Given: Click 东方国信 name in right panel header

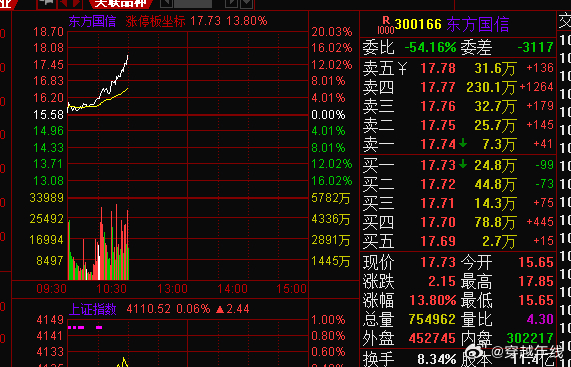Looking at the screenshot, I should tap(477, 24).
